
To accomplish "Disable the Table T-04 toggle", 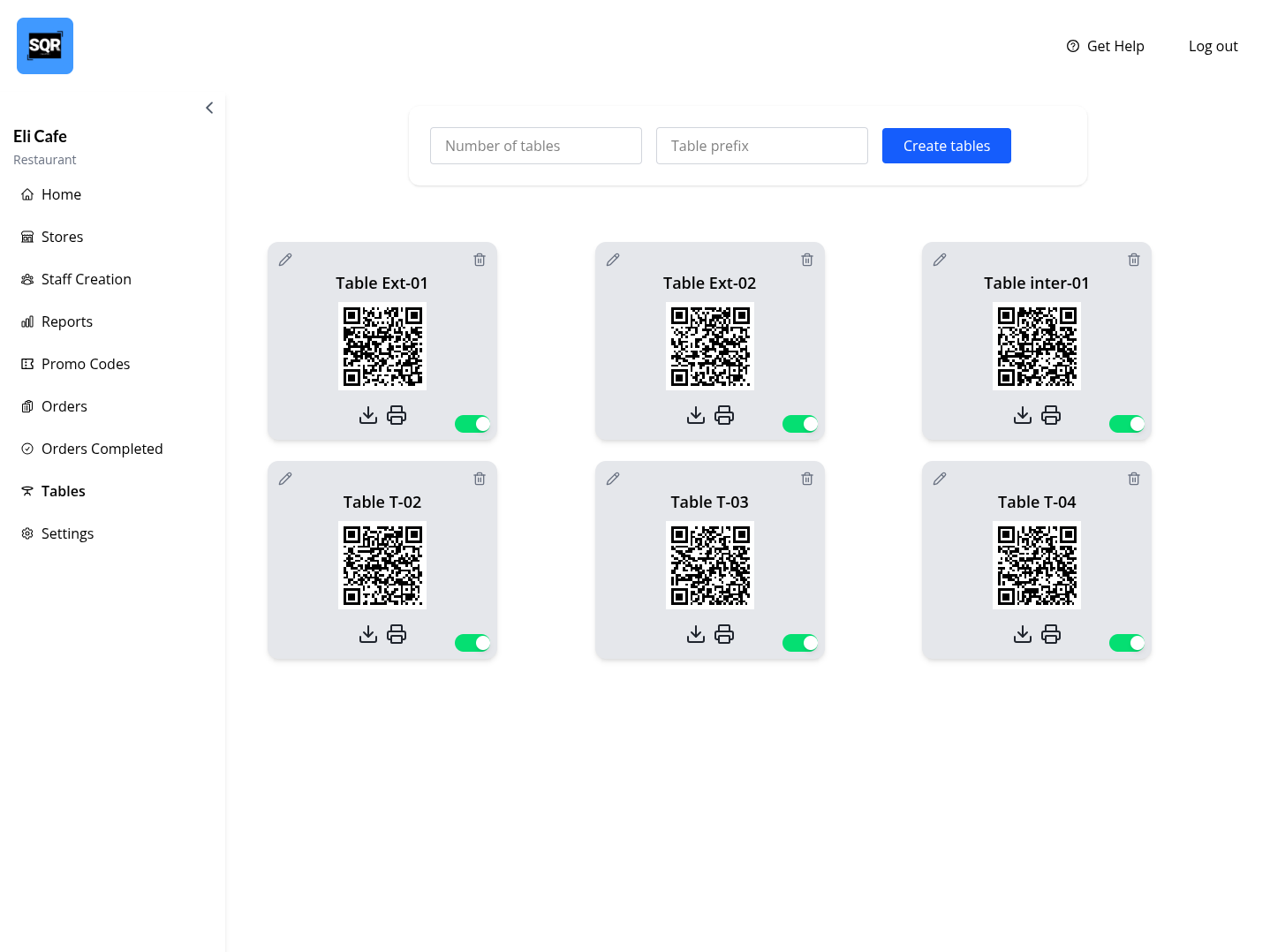I will (1127, 643).
